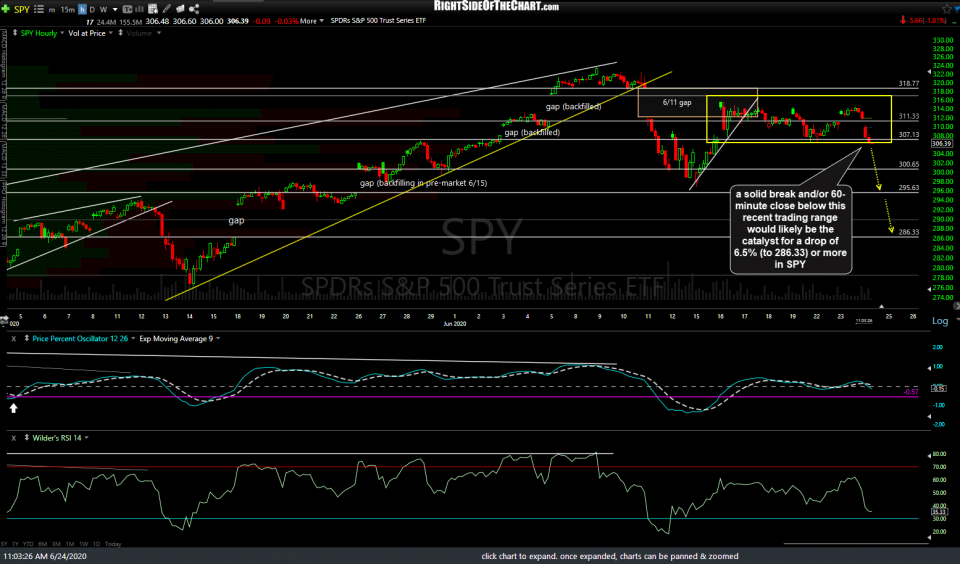
Task: Click the timestamp 11:03:26 AM 6/24/2020
Action: click(x=45, y=557)
